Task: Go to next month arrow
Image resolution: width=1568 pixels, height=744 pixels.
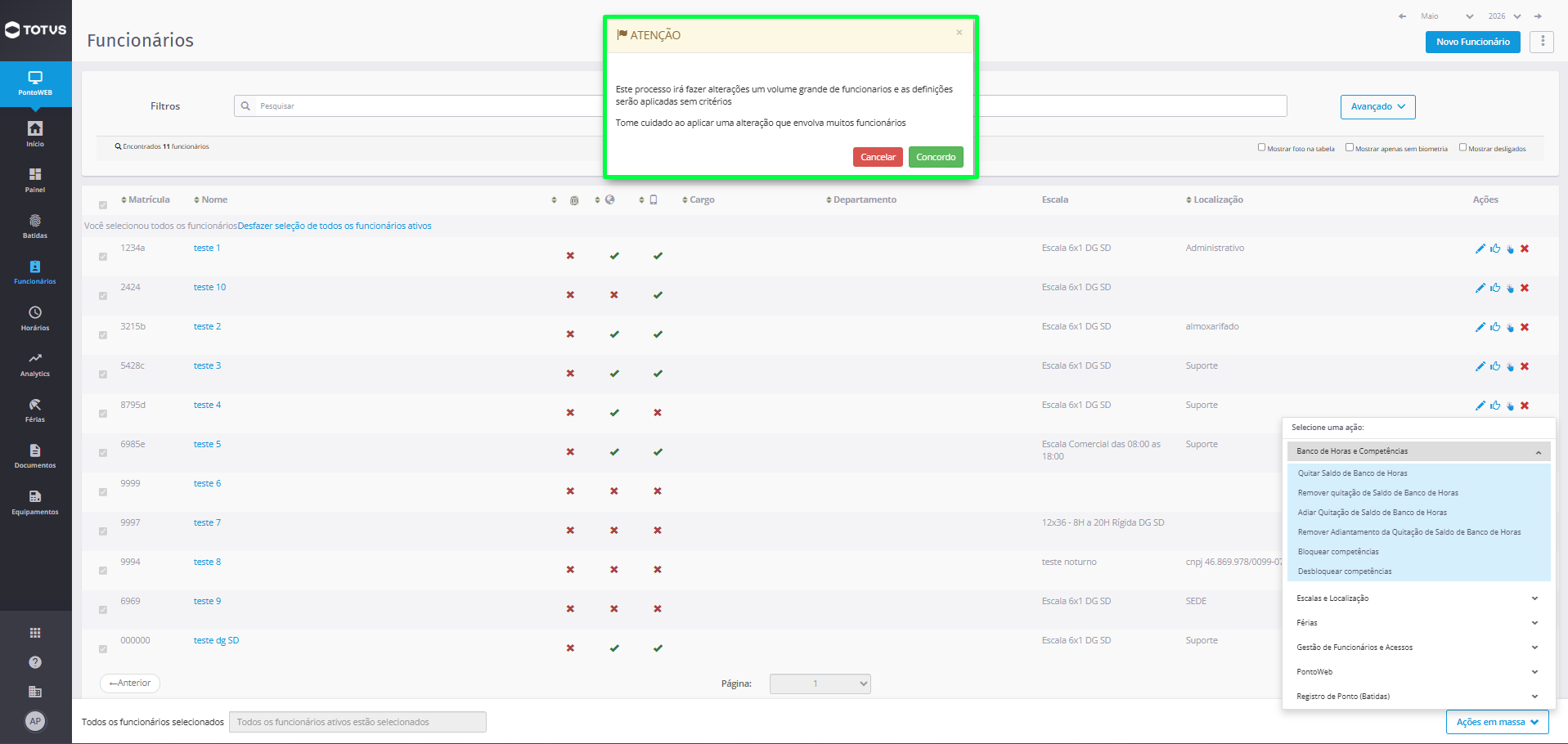Action: [1538, 16]
